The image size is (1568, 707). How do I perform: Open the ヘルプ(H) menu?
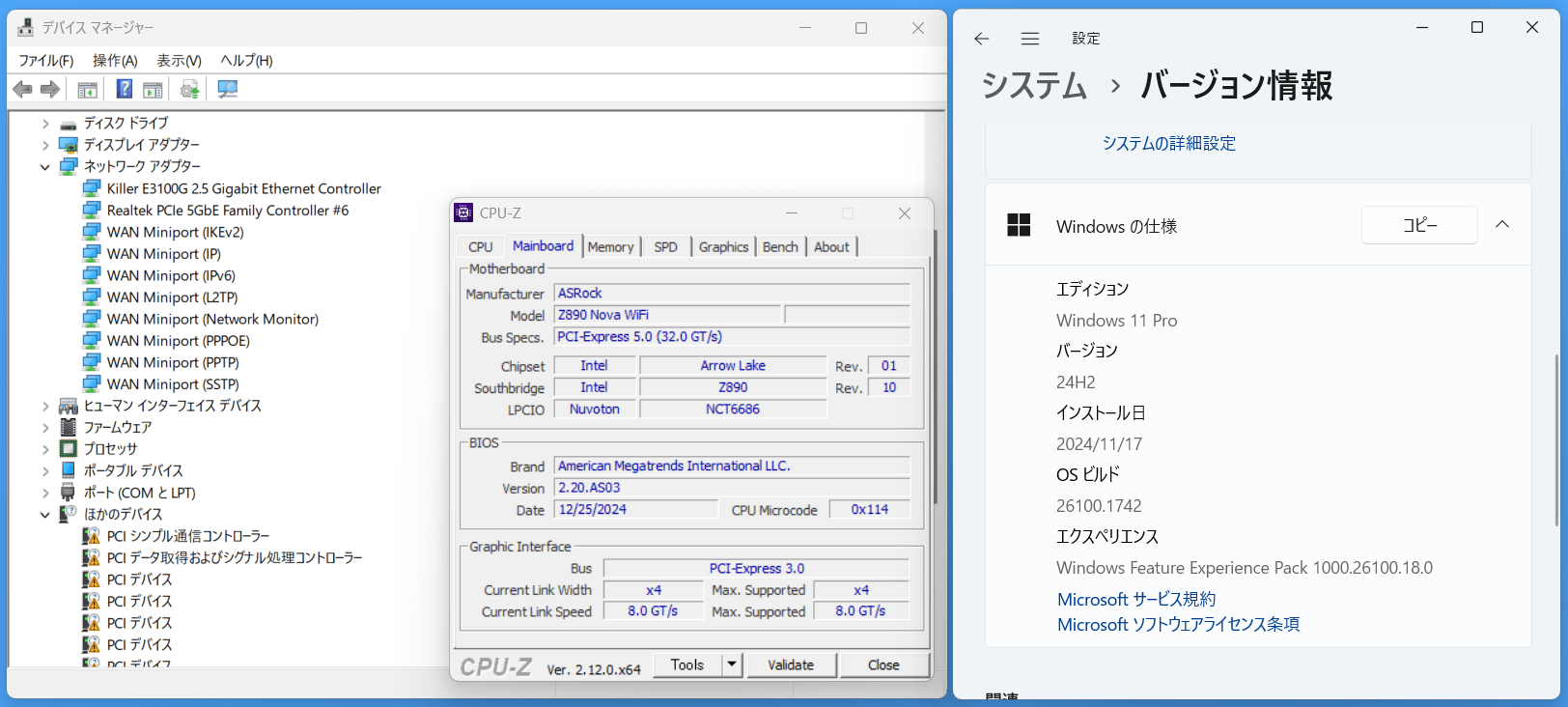(x=246, y=61)
